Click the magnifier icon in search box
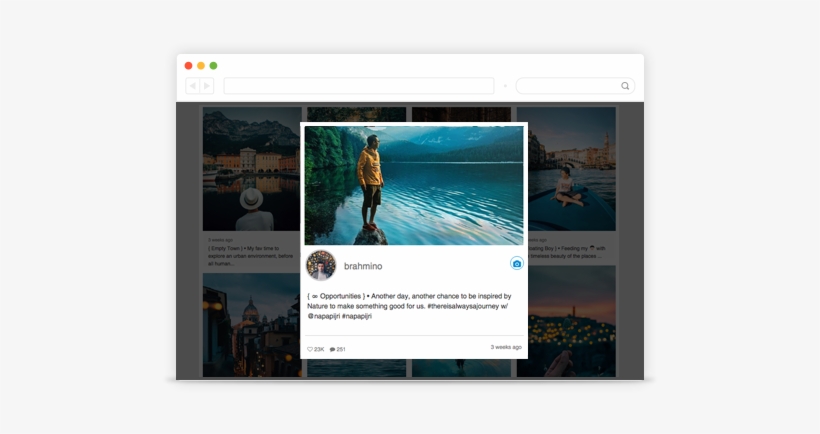Image resolution: width=820 pixels, height=434 pixels. click(x=625, y=86)
